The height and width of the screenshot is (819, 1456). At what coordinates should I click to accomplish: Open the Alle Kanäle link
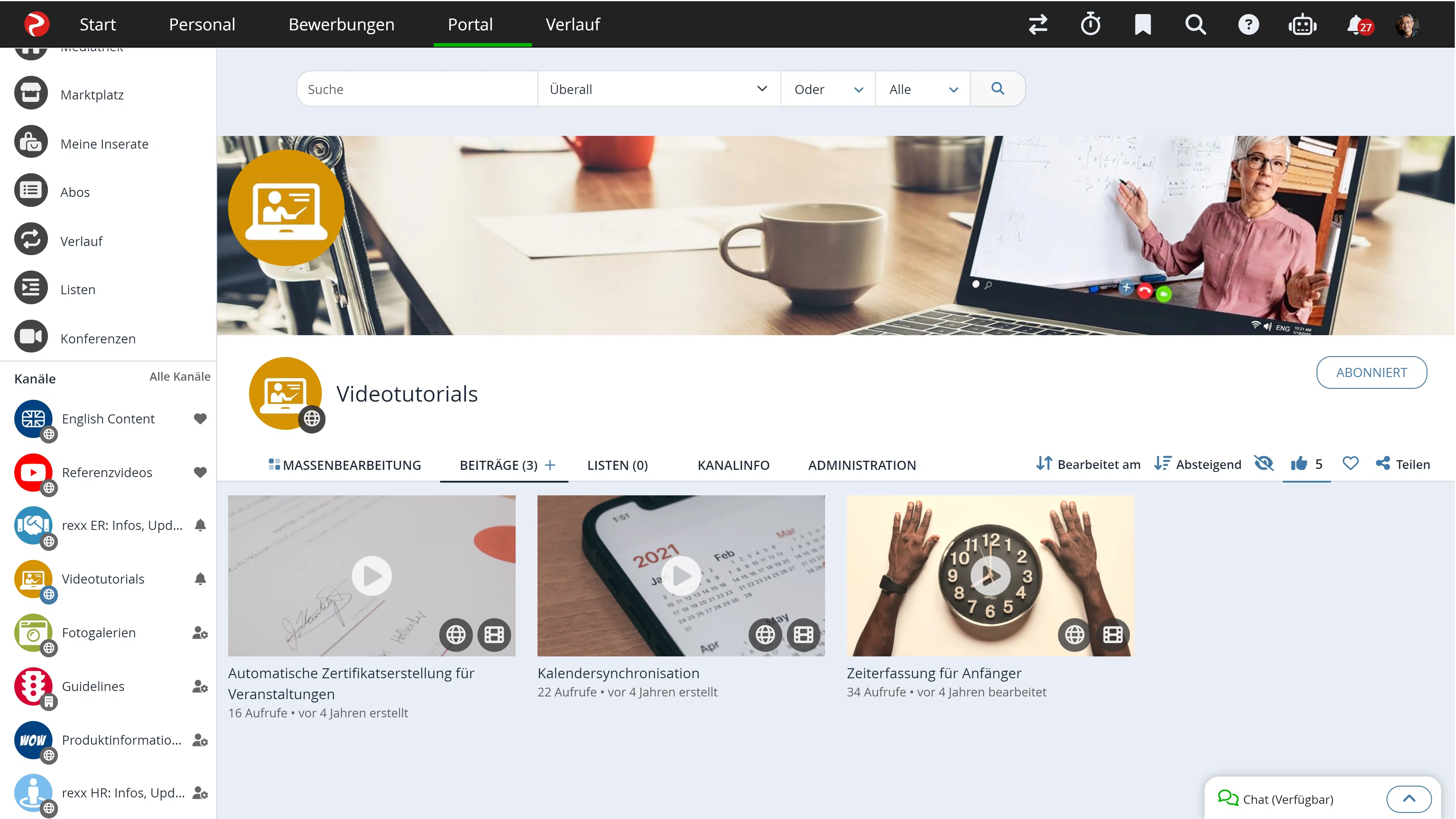pyautogui.click(x=180, y=376)
